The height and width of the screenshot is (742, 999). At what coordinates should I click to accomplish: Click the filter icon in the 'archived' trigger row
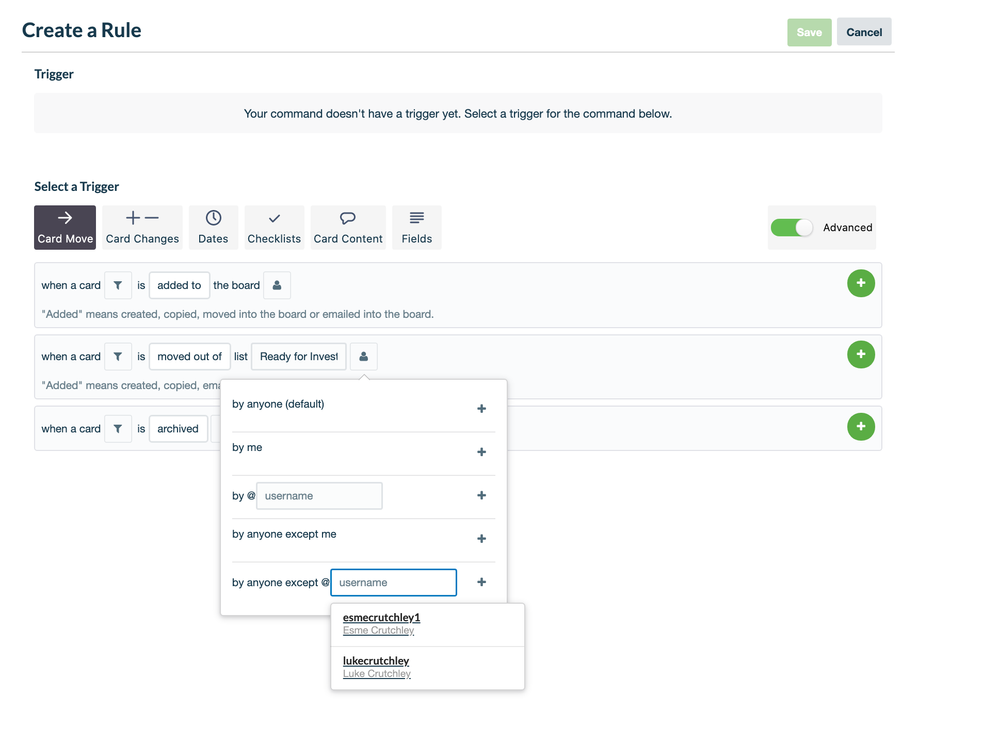[x=118, y=429]
